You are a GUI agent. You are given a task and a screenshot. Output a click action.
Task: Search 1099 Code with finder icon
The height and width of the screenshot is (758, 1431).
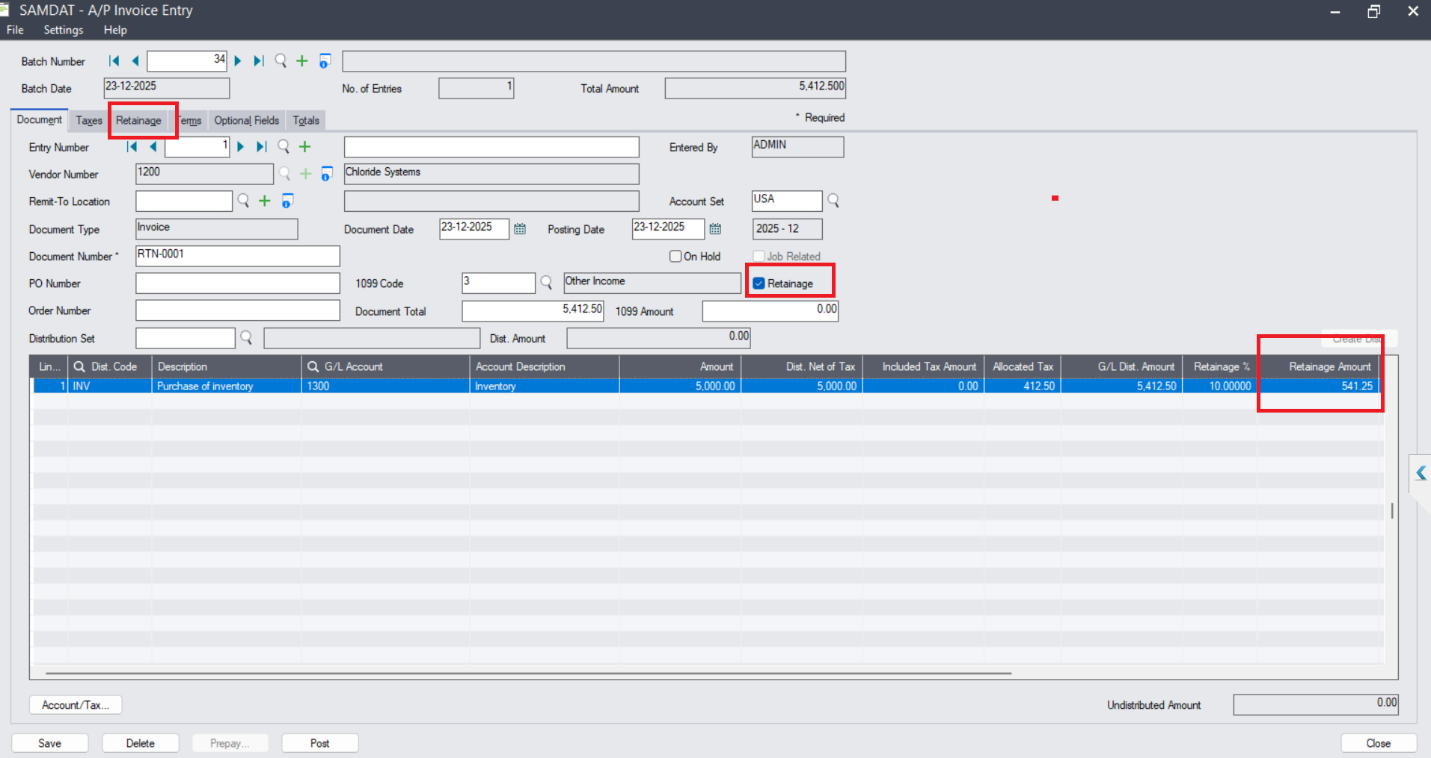547,283
